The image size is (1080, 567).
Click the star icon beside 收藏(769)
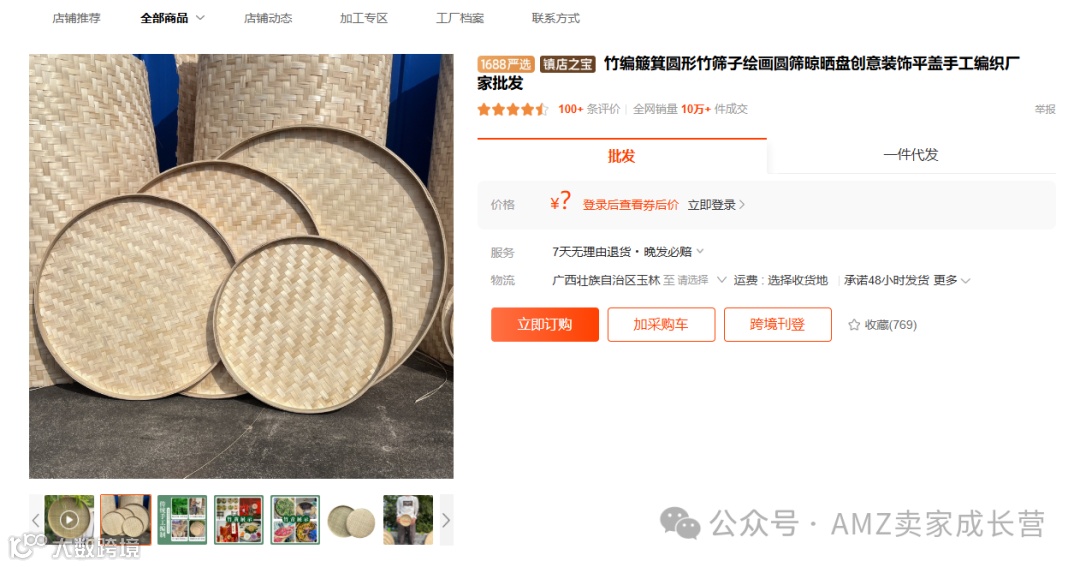click(854, 324)
